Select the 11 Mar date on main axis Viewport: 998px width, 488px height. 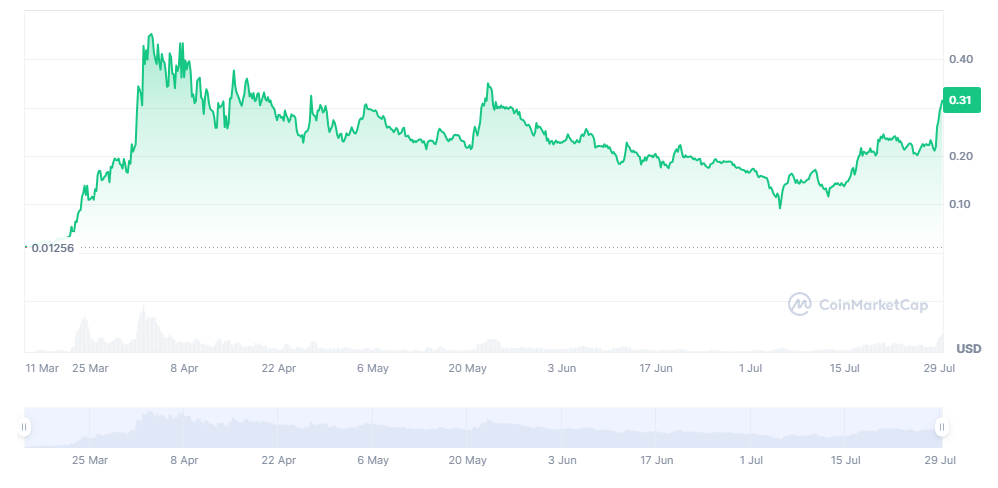[x=42, y=368]
